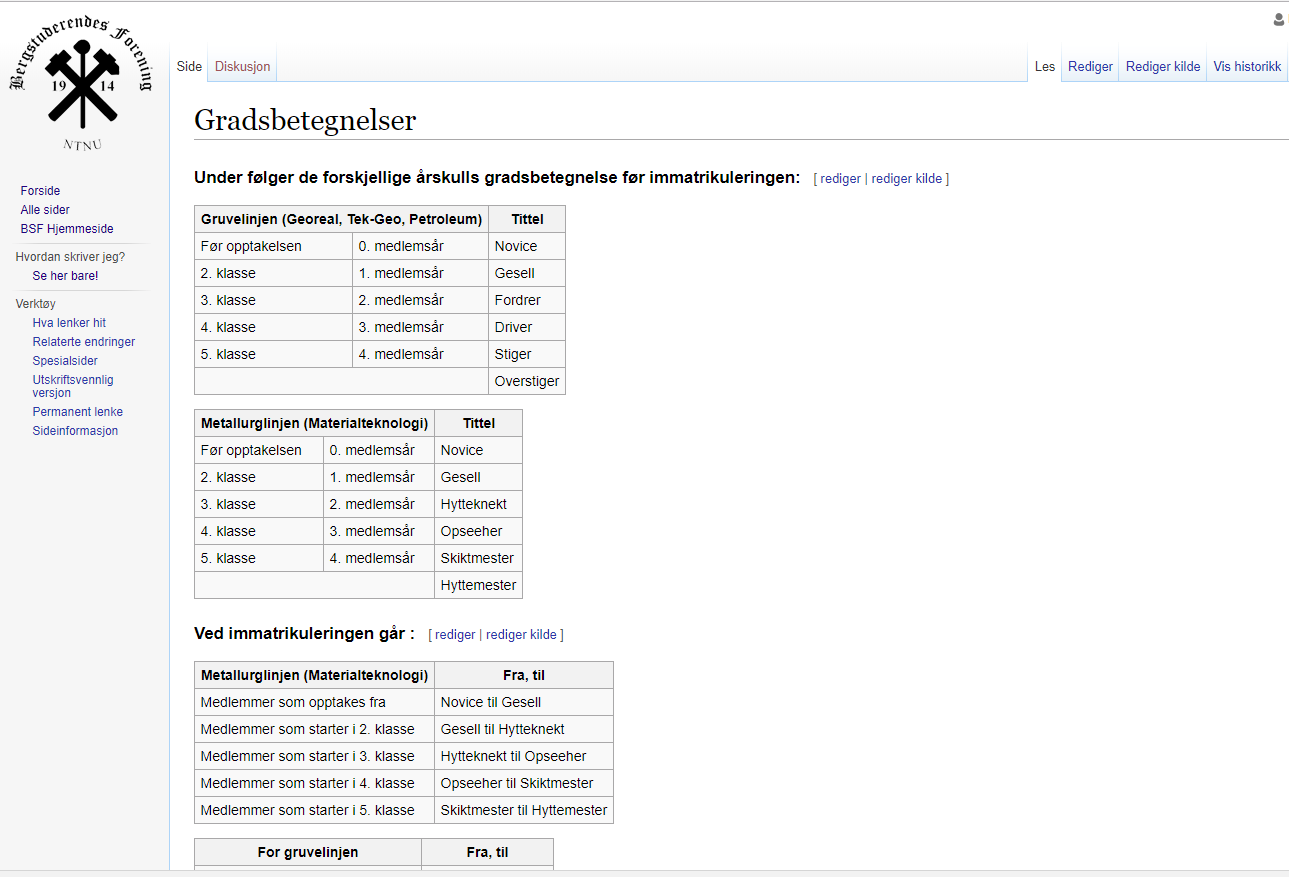This screenshot has width=1289, height=877.
Task: Open the Diskusjon tab
Action: [242, 67]
